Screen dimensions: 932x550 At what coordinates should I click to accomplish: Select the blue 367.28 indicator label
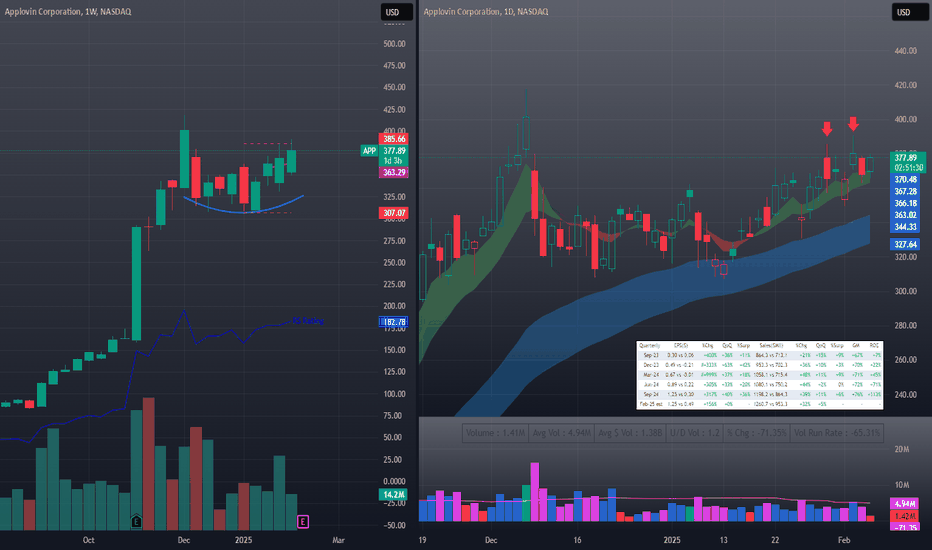click(906, 191)
